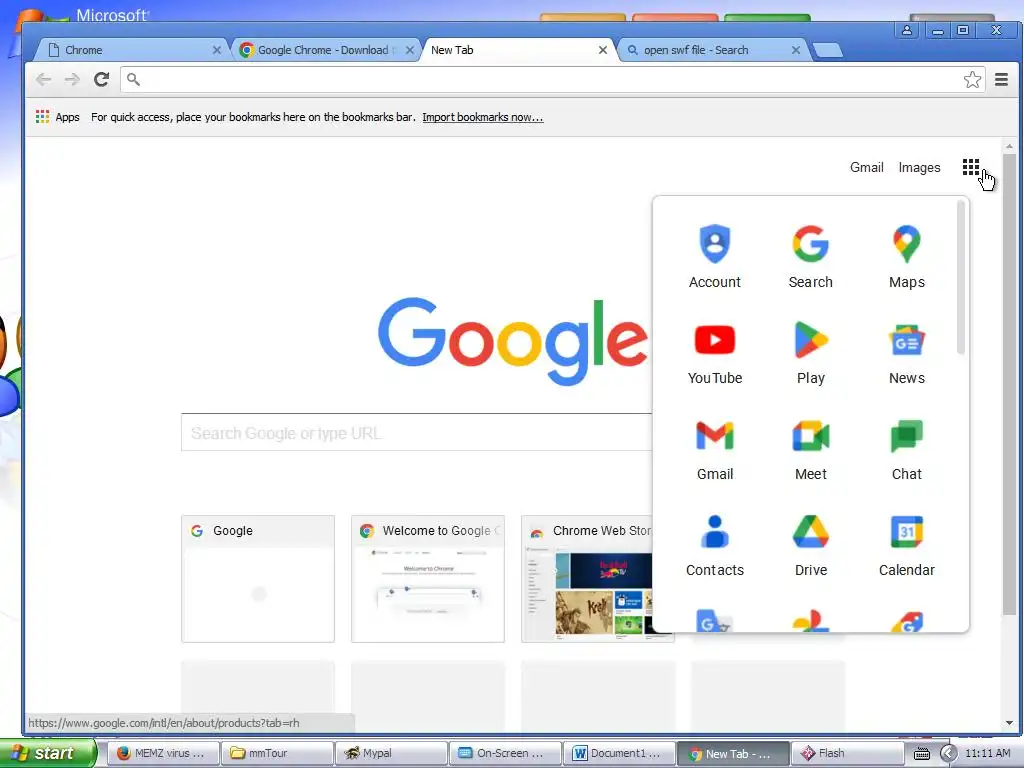Open the Google most-visited thumbnail
This screenshot has width=1024, height=768.
click(x=258, y=579)
